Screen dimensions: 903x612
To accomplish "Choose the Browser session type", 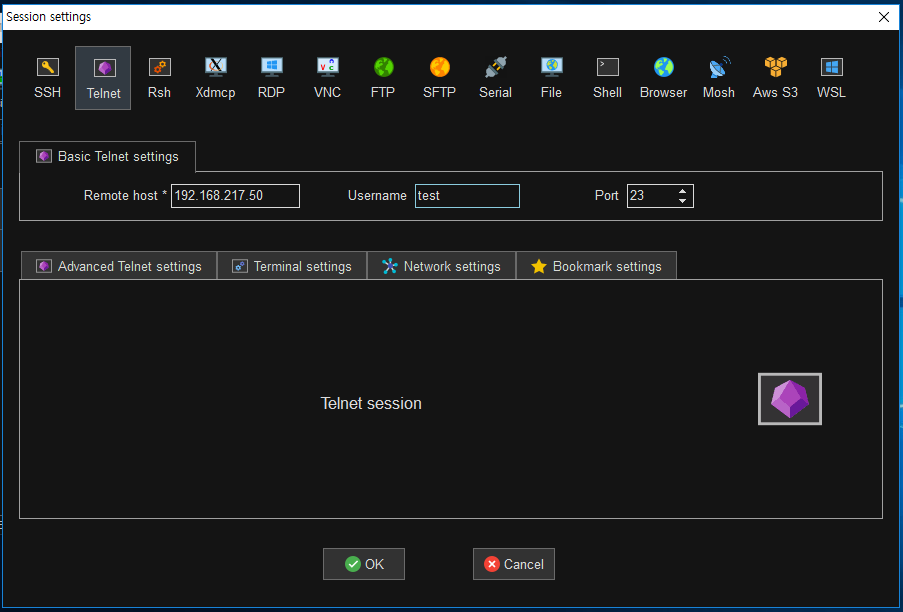I will tap(663, 78).
